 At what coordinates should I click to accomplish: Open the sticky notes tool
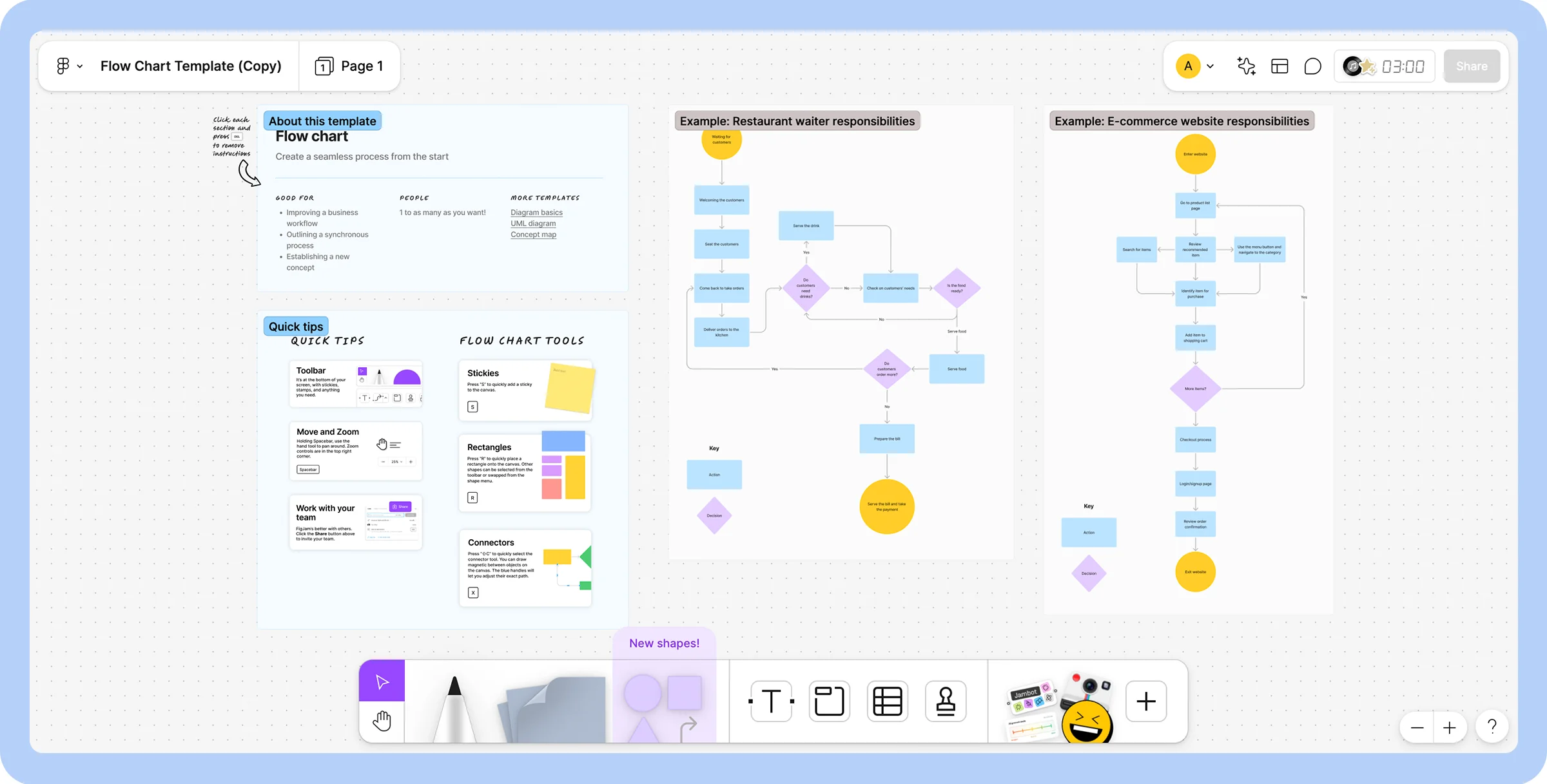point(551,702)
